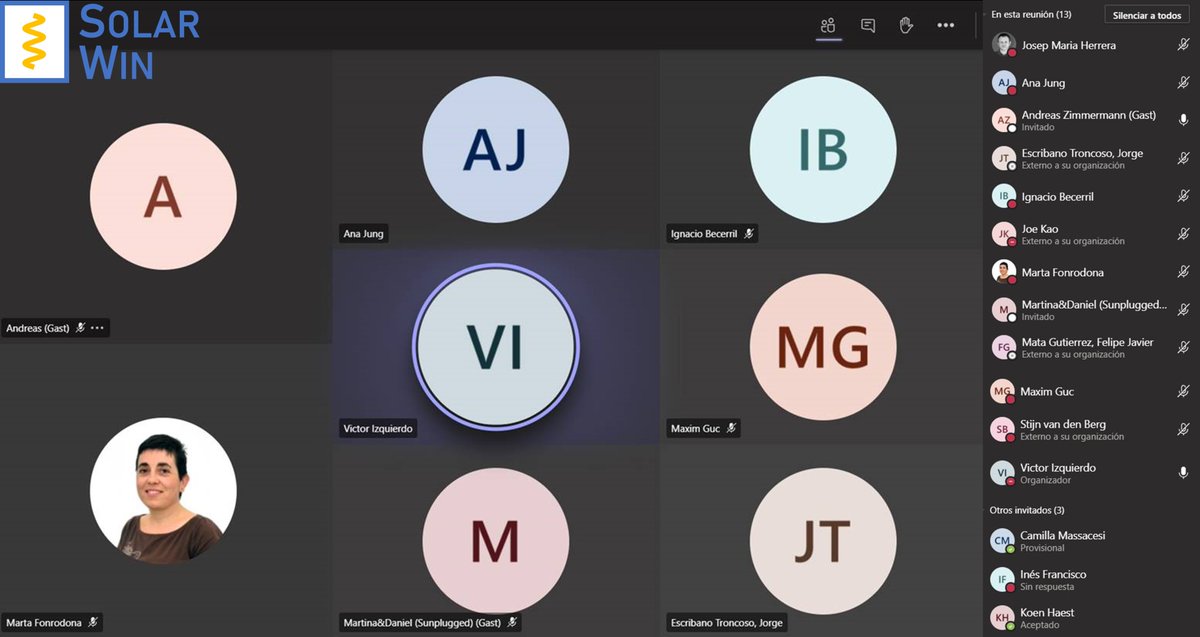Click the Otros invitados (3) section header

click(x=1026, y=510)
